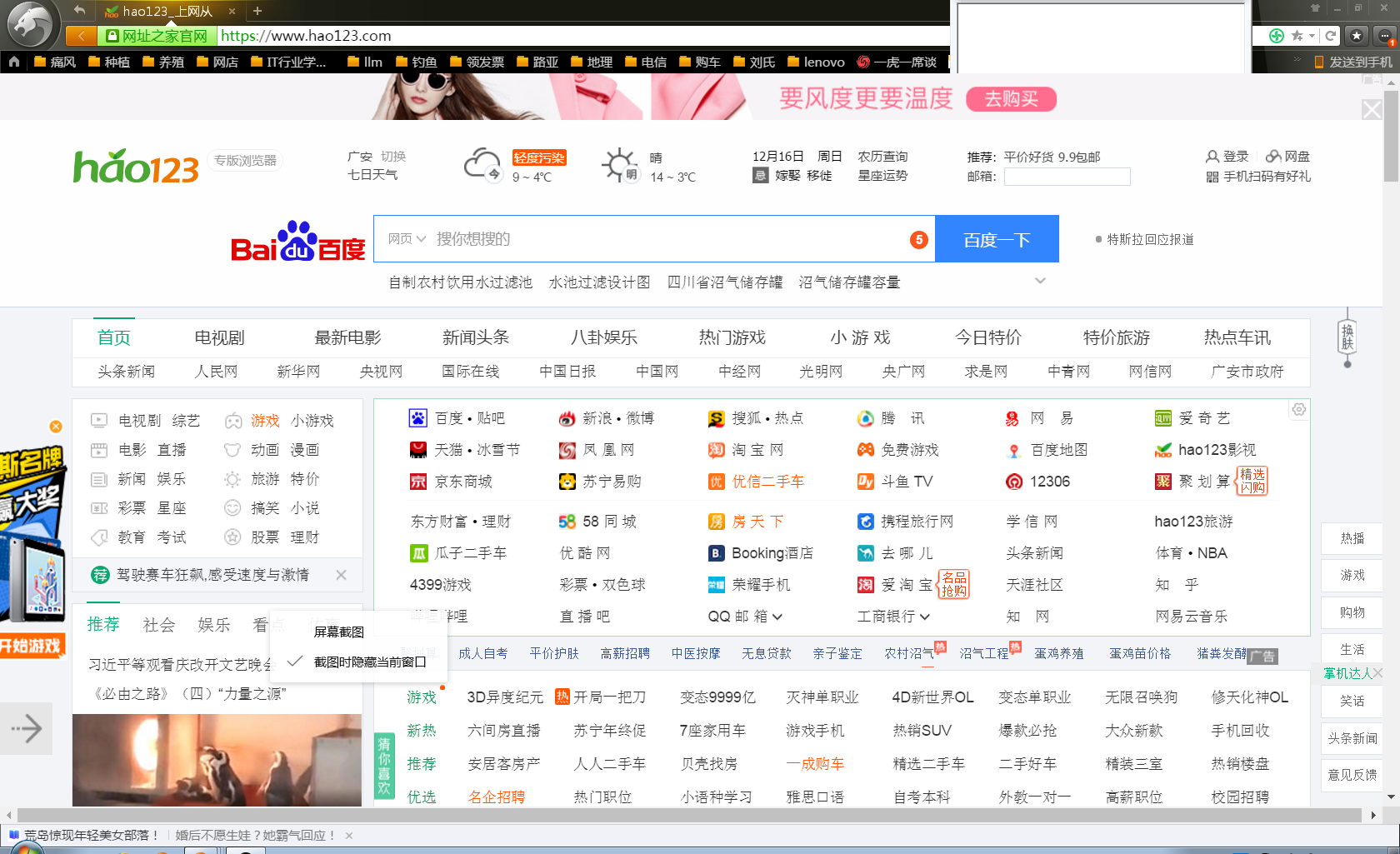The height and width of the screenshot is (854, 1400).
Task: Click the 手机扫码有好礼 QR icon
Action: (x=1212, y=177)
